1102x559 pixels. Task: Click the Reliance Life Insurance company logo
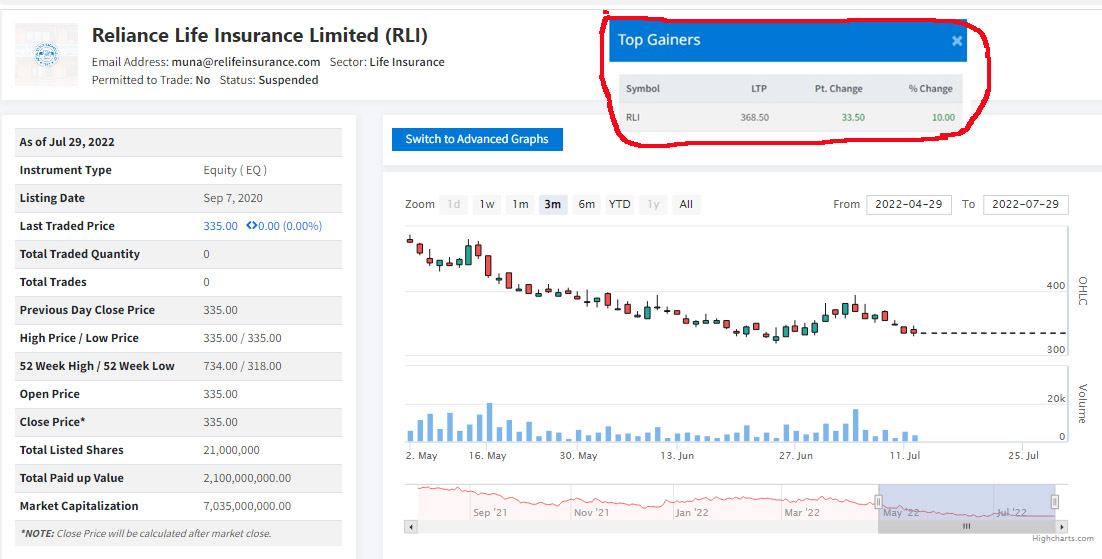point(46,55)
